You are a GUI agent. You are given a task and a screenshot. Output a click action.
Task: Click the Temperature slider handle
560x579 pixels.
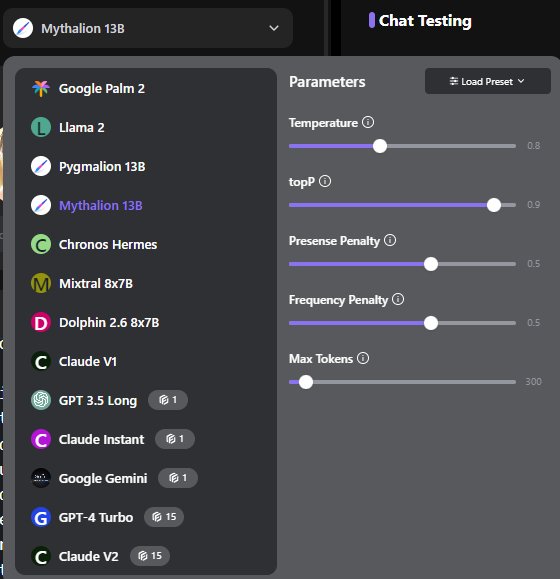pyautogui.click(x=380, y=146)
